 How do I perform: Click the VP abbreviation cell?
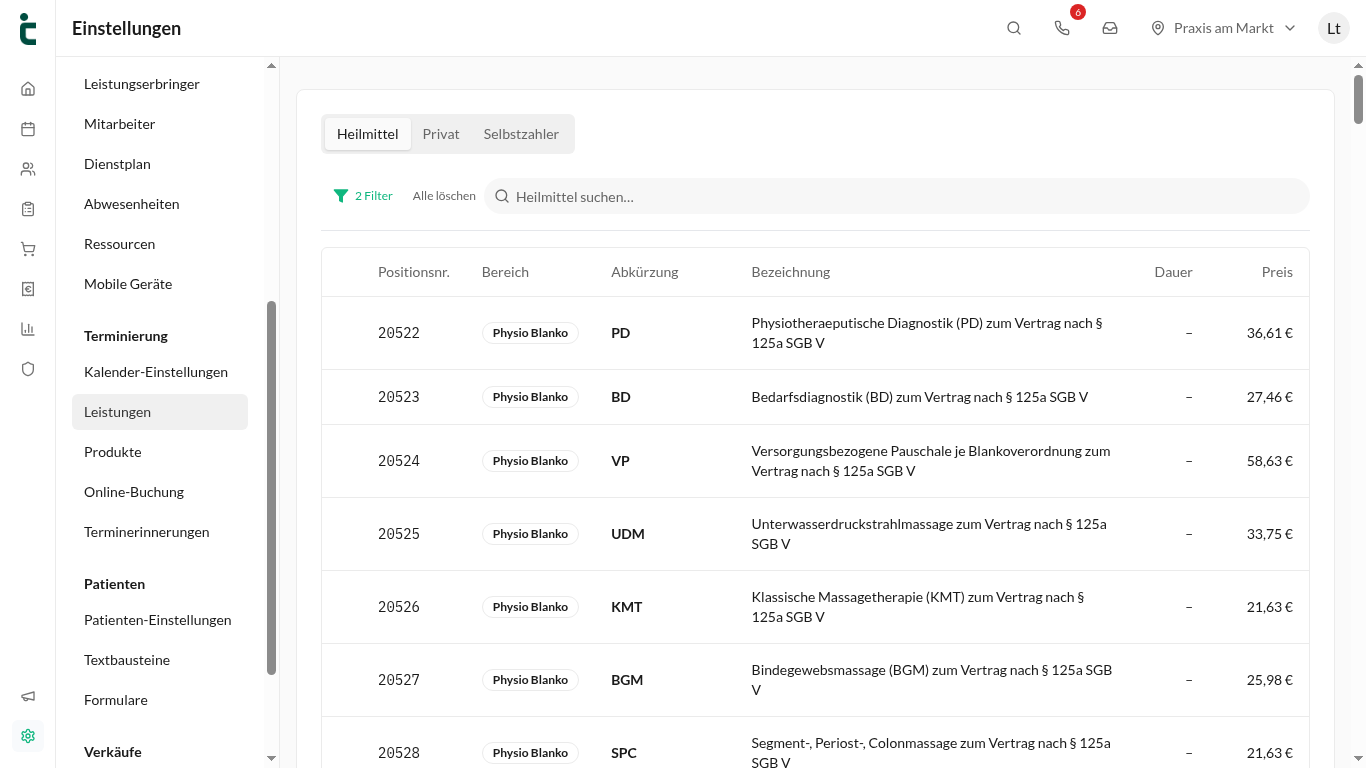pos(620,461)
